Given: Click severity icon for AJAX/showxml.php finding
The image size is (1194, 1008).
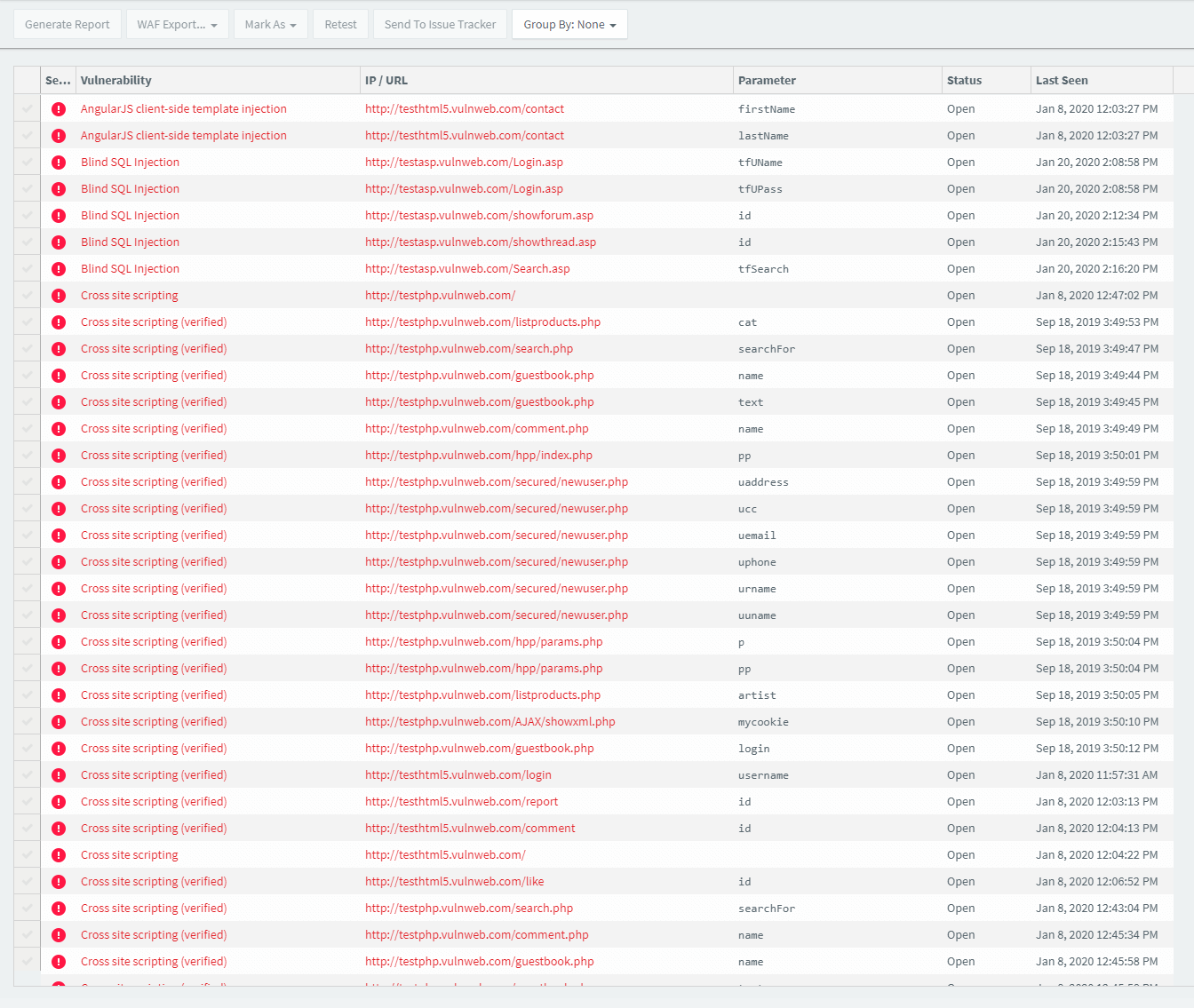Looking at the screenshot, I should (59, 721).
